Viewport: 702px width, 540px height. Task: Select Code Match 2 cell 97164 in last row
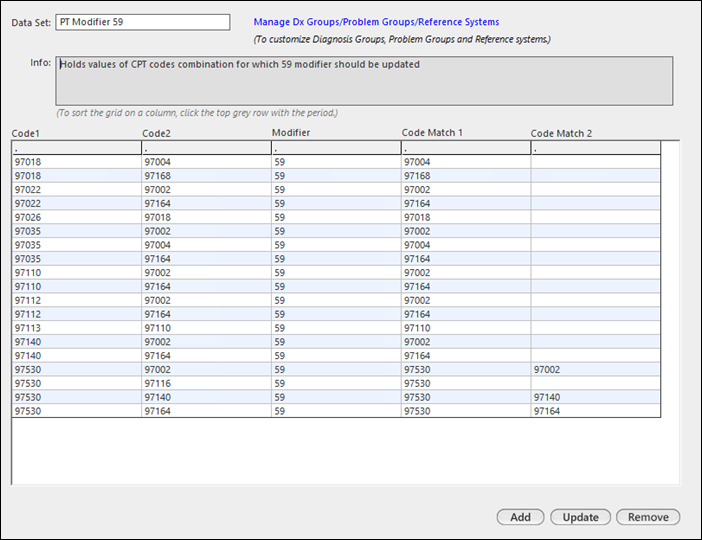coord(595,411)
